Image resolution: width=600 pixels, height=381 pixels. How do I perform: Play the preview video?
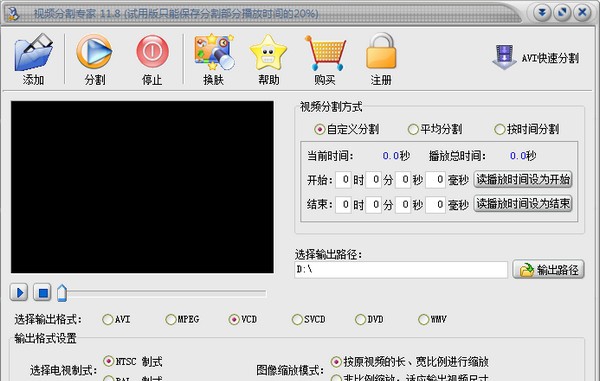(x=19, y=293)
